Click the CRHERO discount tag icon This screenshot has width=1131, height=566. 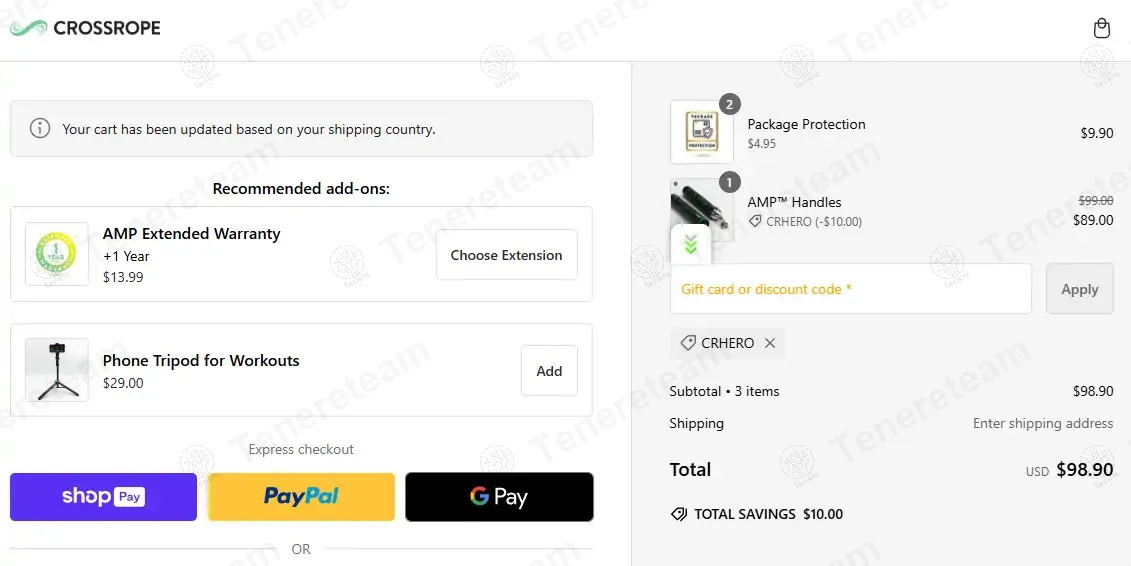click(688, 343)
